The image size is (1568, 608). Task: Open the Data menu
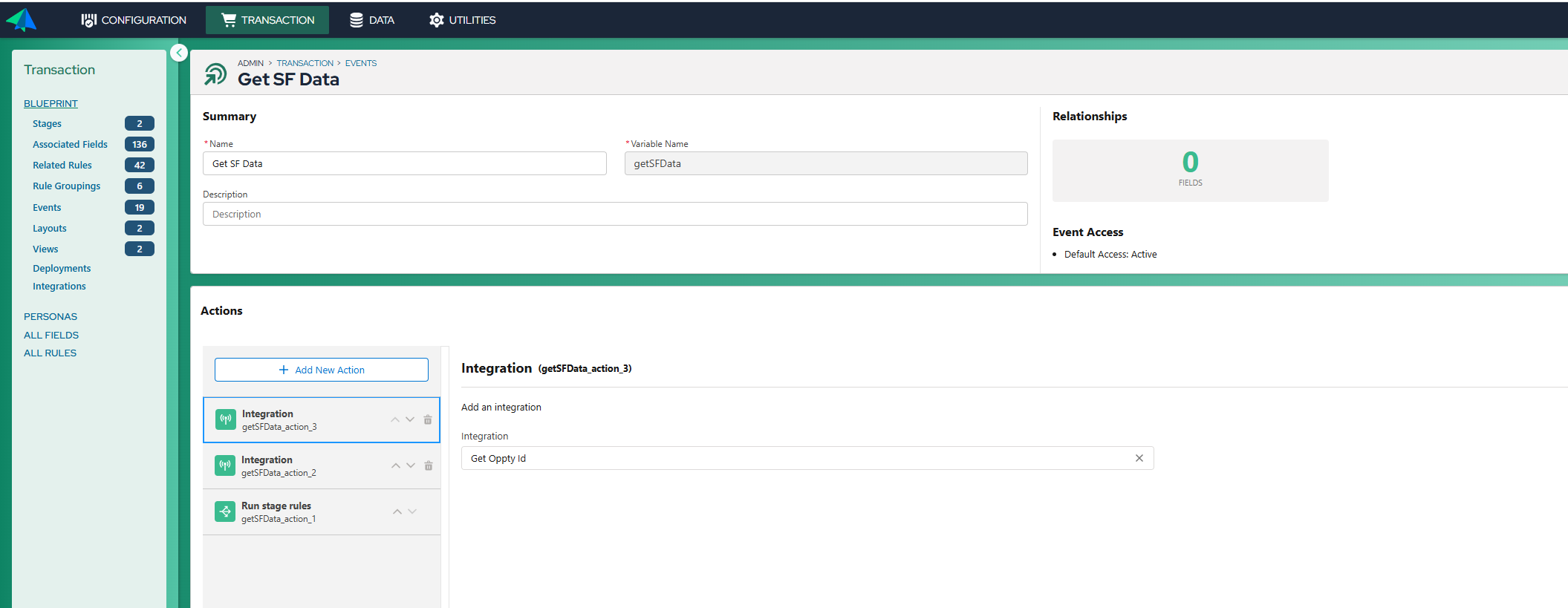(x=372, y=20)
